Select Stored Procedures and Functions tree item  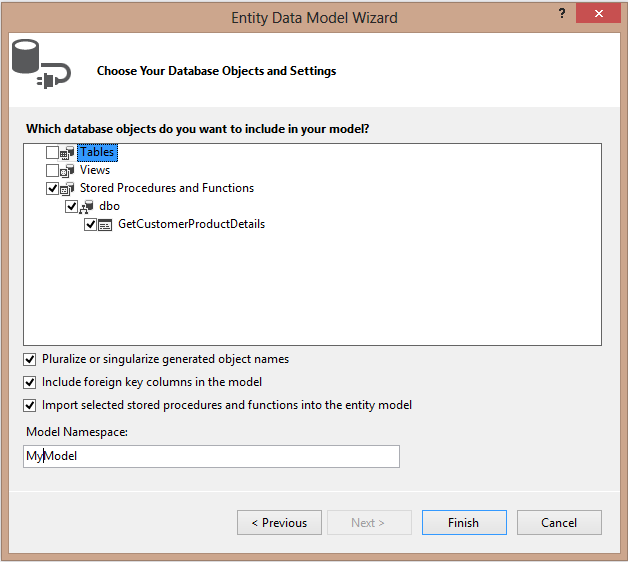[167, 188]
